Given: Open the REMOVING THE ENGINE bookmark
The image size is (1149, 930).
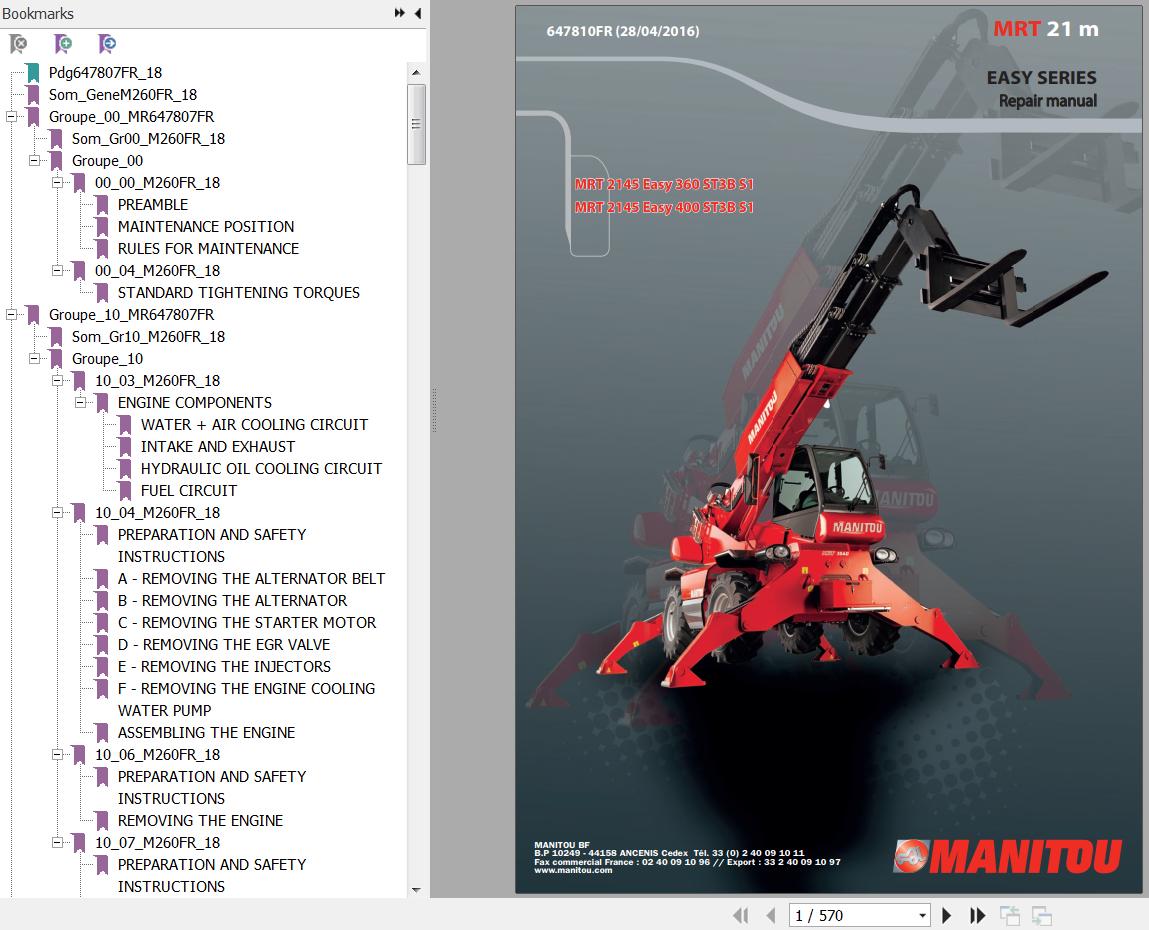Looking at the screenshot, I should click(200, 820).
